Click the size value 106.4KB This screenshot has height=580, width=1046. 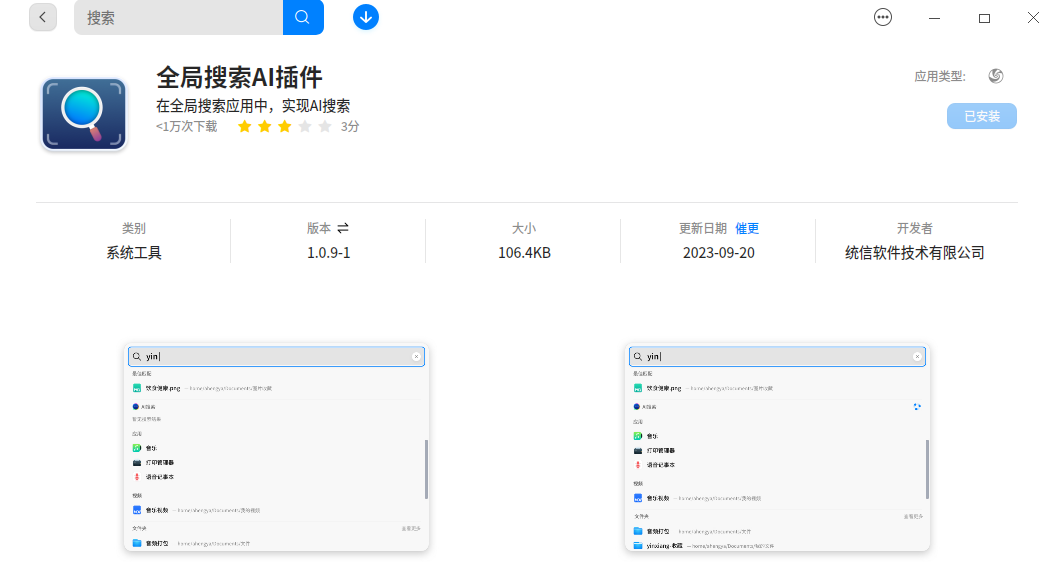click(524, 253)
